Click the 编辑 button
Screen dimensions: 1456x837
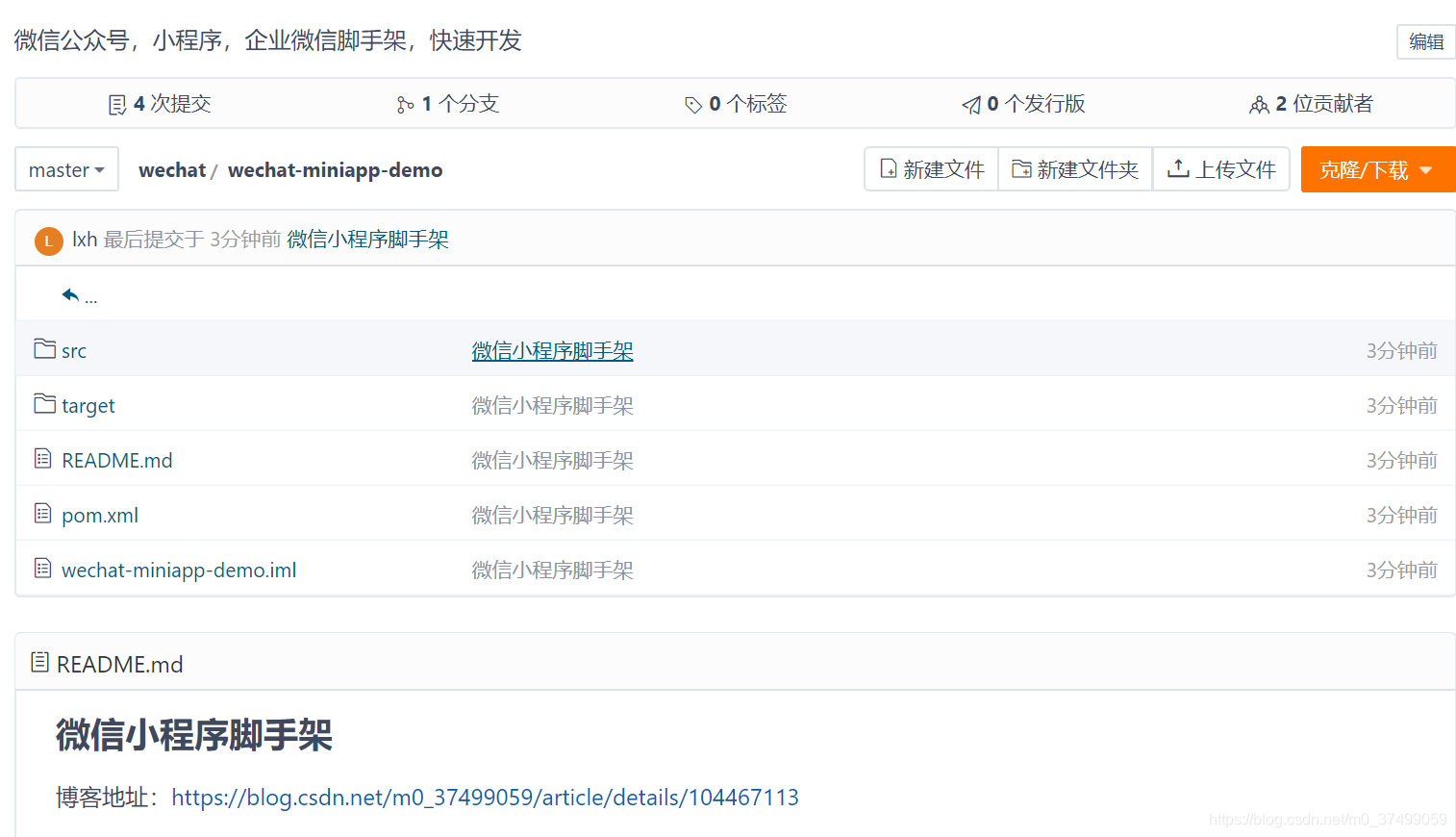tap(1426, 41)
